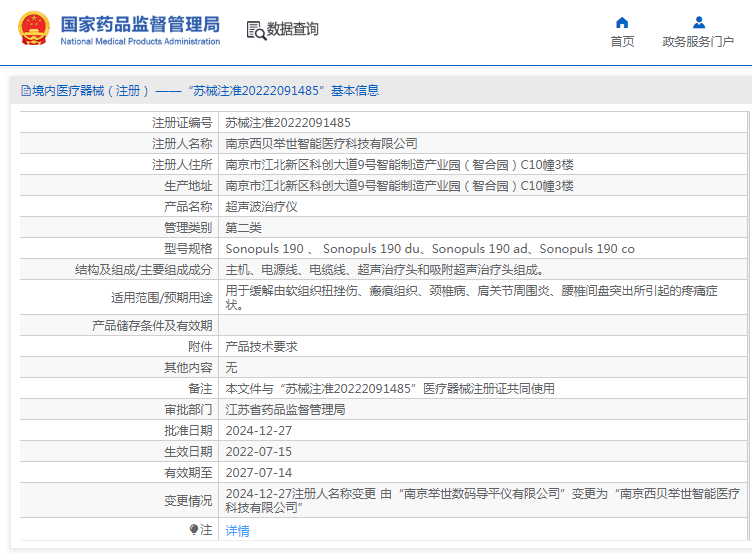Click the 产品储存条件及有效期 label
This screenshot has width=752, height=553.
click(x=152, y=326)
